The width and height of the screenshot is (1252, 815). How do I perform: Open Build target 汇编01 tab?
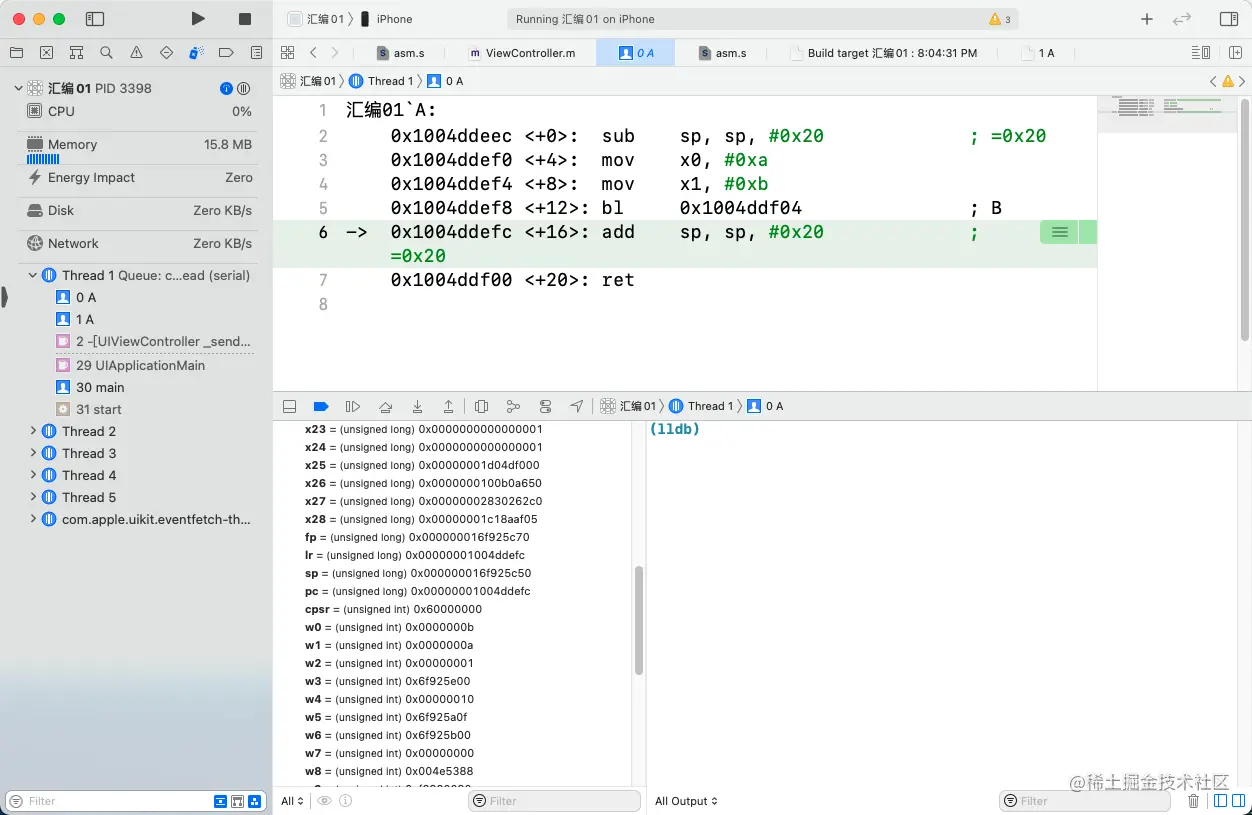[x=884, y=53]
